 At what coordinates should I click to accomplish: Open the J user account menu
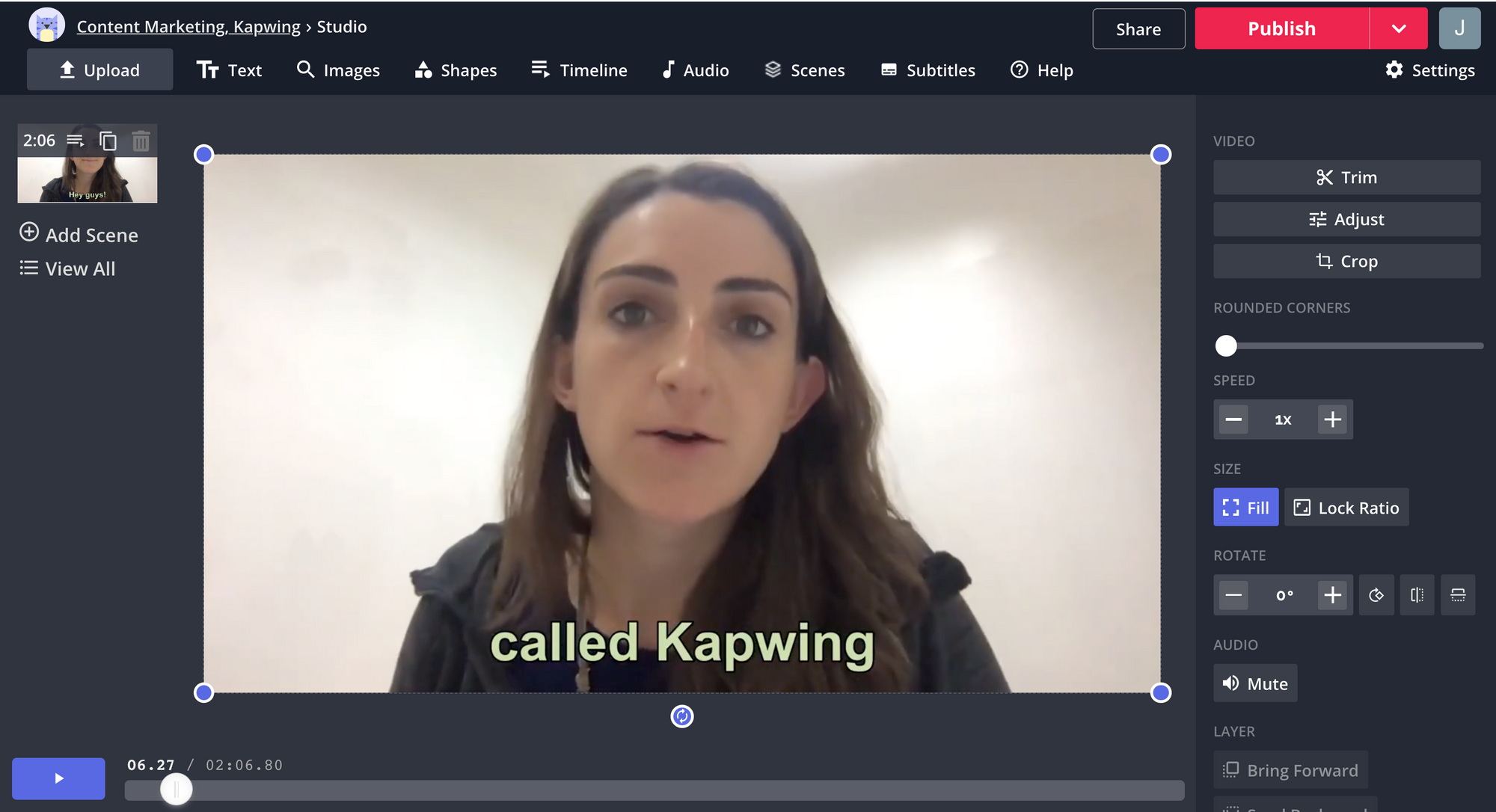point(1459,28)
